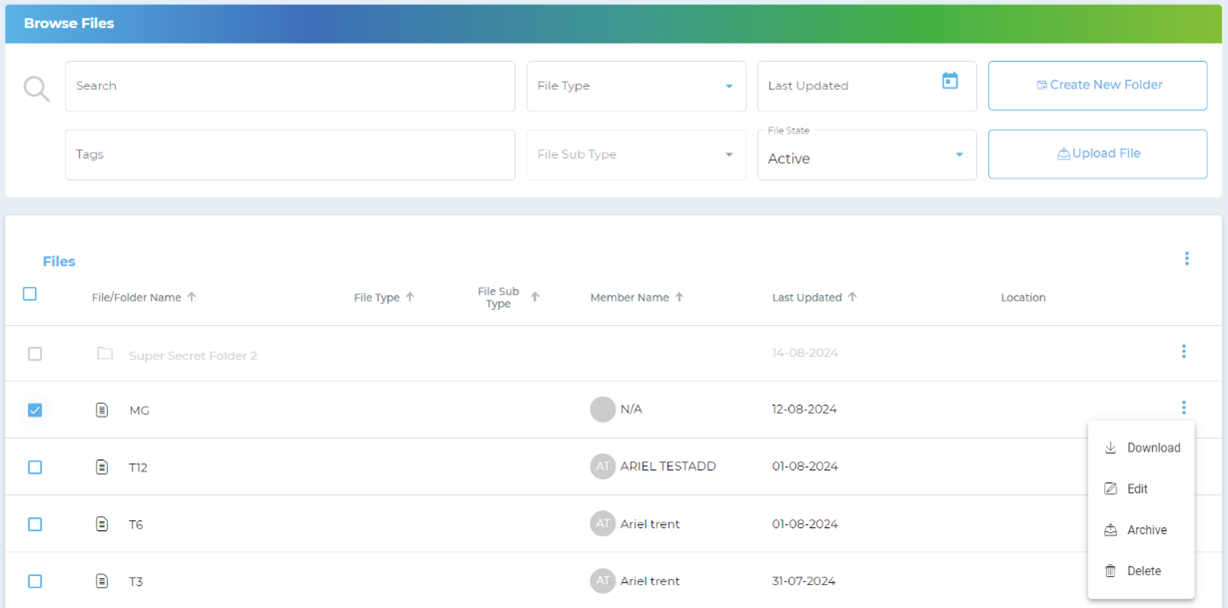
Task: Sort by Last Updated column arrow
Action: coord(852,297)
